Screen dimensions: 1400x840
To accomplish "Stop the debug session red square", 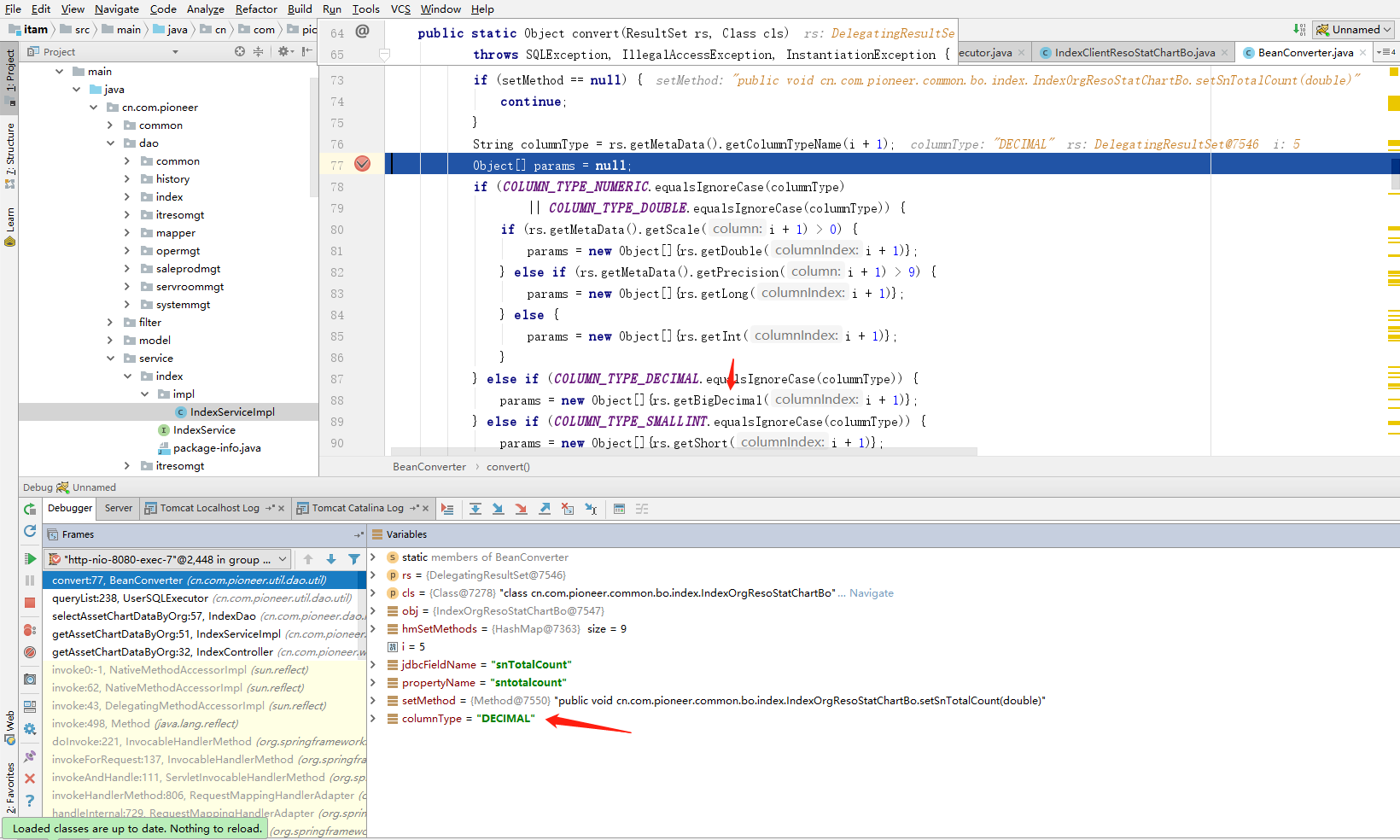I will (x=30, y=603).
